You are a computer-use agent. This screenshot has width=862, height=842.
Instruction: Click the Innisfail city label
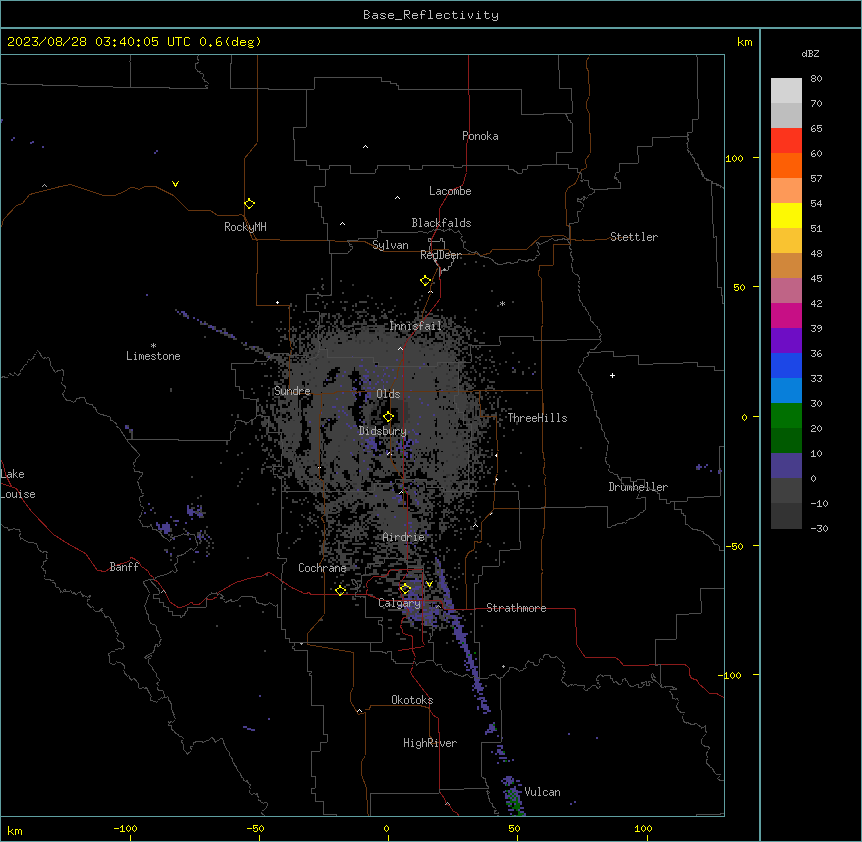(416, 326)
